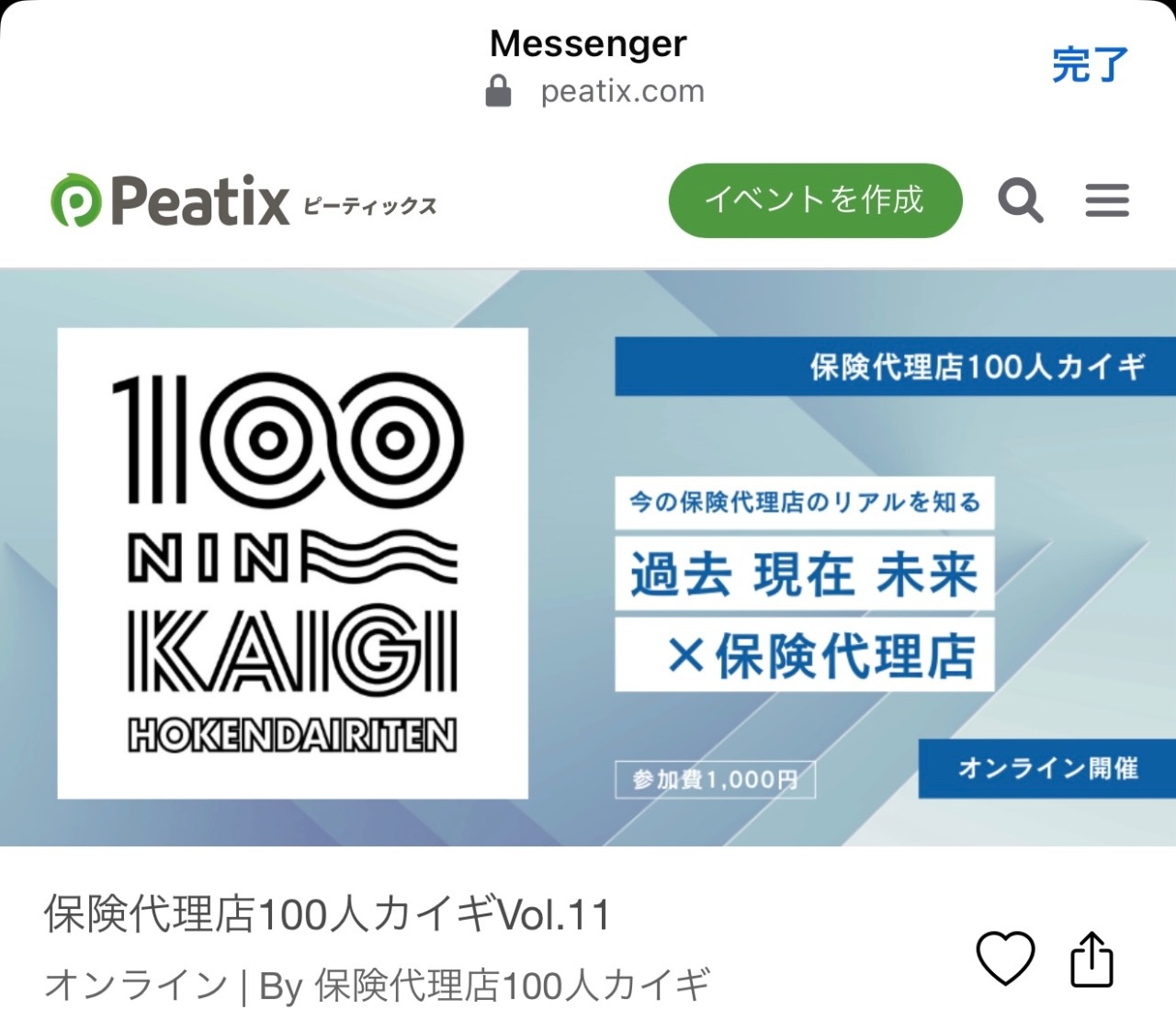Click the blue 保険代理店100人カイギ banner strip
This screenshot has width=1176, height=1032.
896,367
